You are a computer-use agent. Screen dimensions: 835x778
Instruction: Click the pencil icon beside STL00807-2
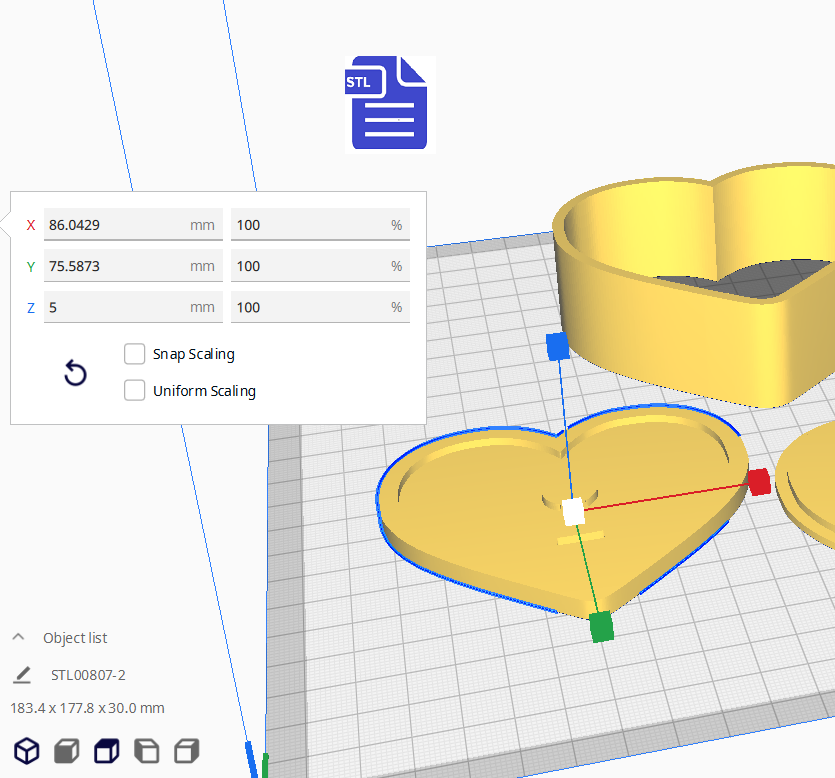[22, 675]
